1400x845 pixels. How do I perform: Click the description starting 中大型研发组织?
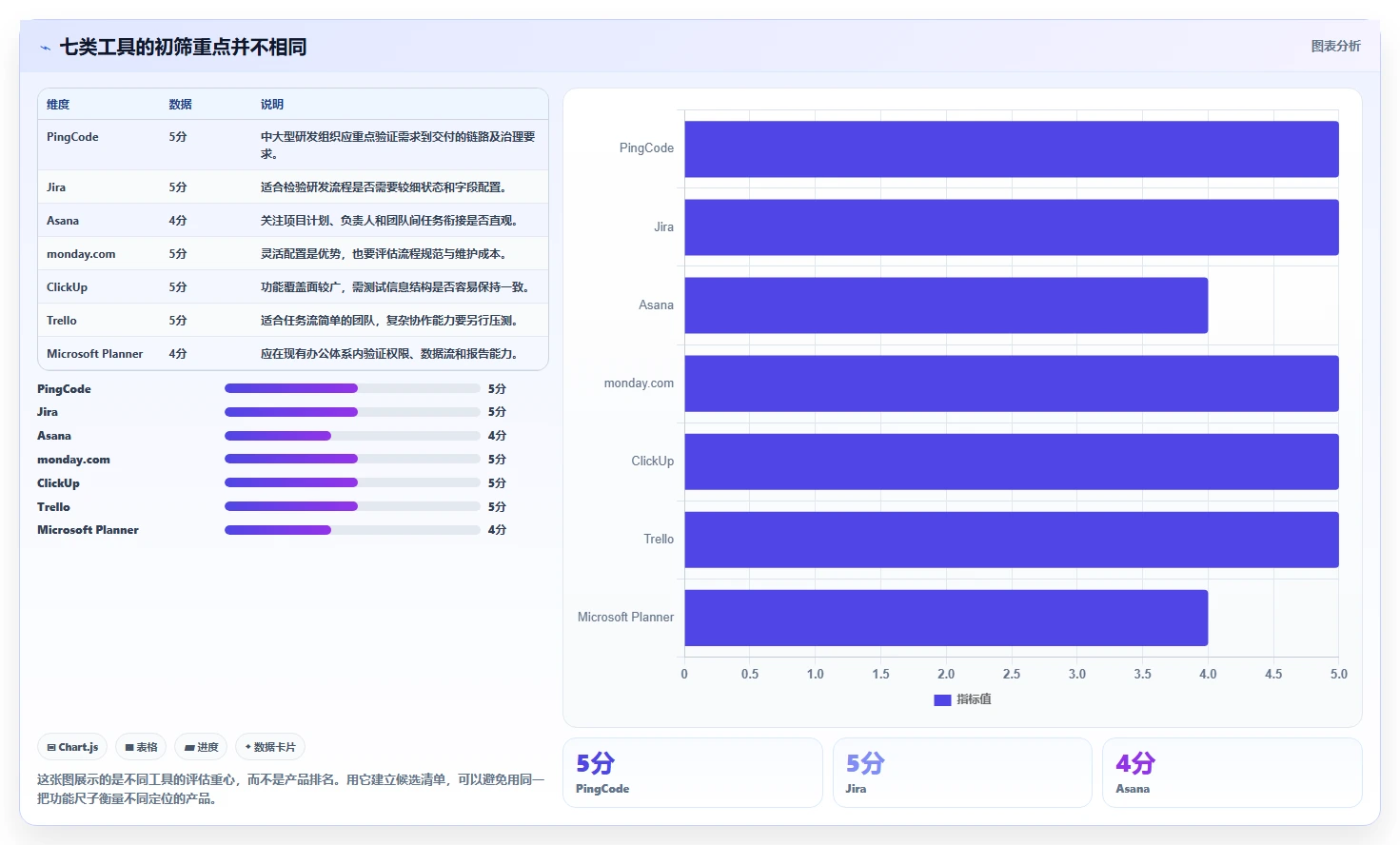[x=398, y=146]
